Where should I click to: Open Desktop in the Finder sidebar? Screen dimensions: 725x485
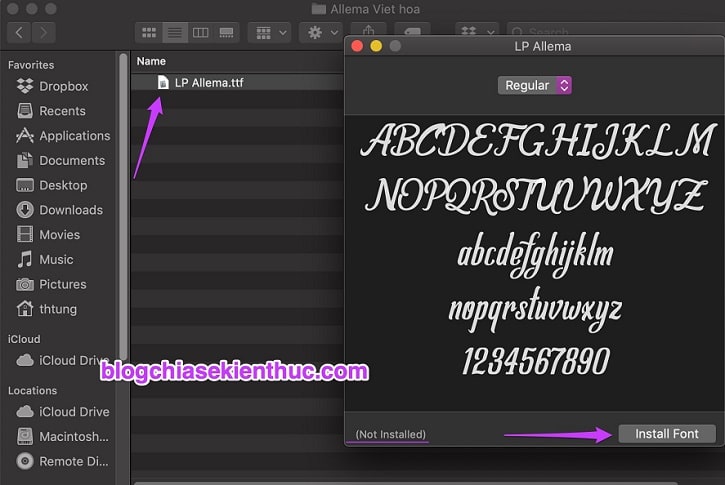coord(51,185)
